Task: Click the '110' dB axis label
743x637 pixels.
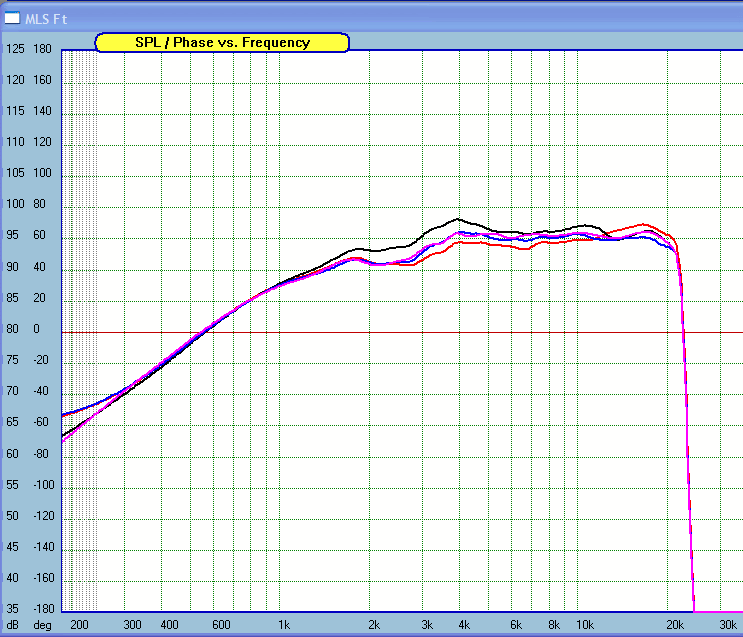Action: 15,142
